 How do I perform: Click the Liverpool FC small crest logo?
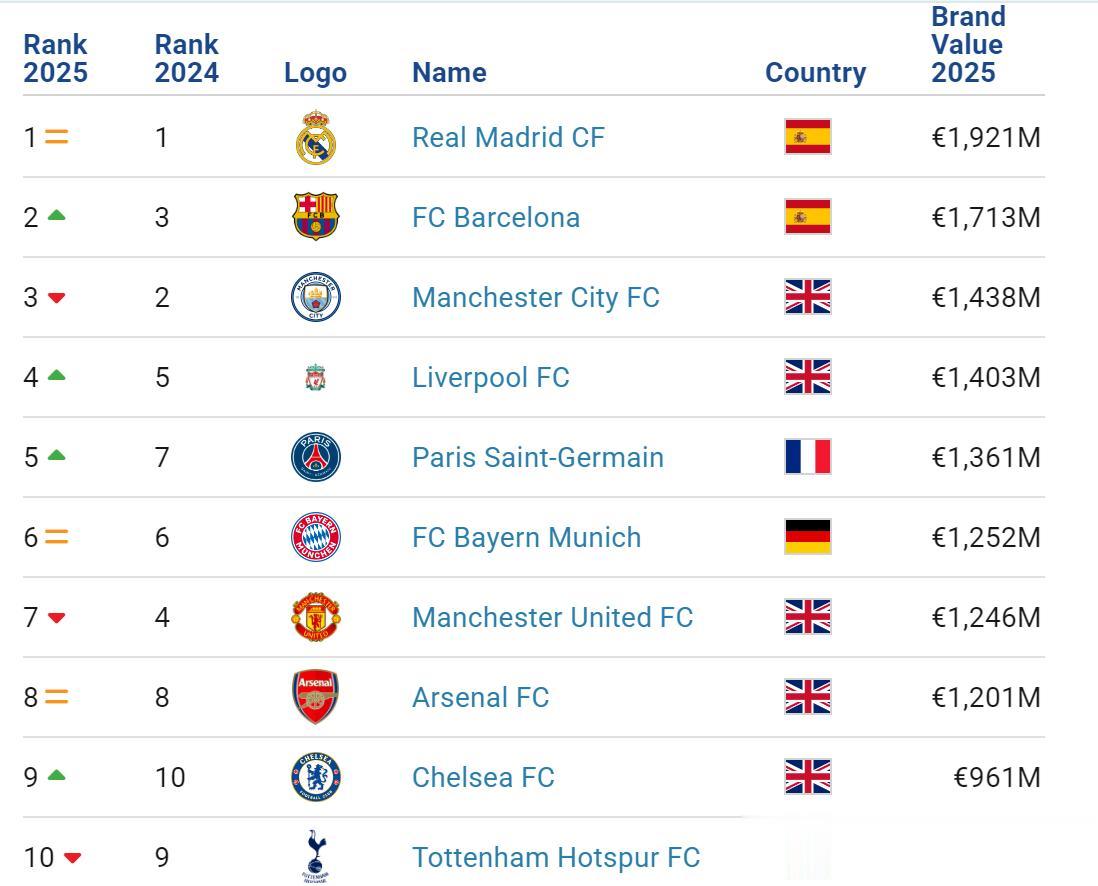click(316, 378)
